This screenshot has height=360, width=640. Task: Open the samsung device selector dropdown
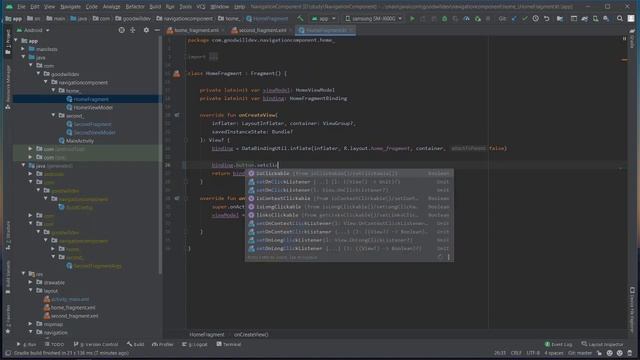click(373, 19)
